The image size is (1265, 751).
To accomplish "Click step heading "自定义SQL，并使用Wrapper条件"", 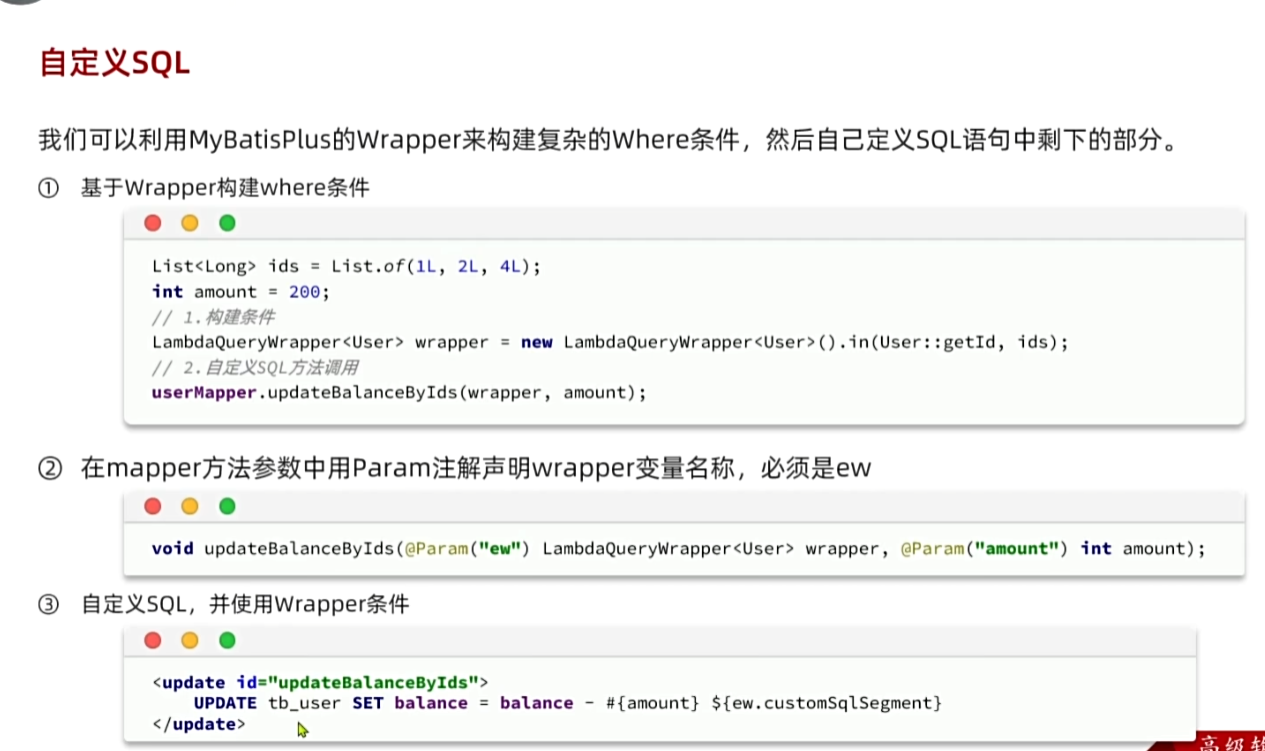I will [x=245, y=604].
